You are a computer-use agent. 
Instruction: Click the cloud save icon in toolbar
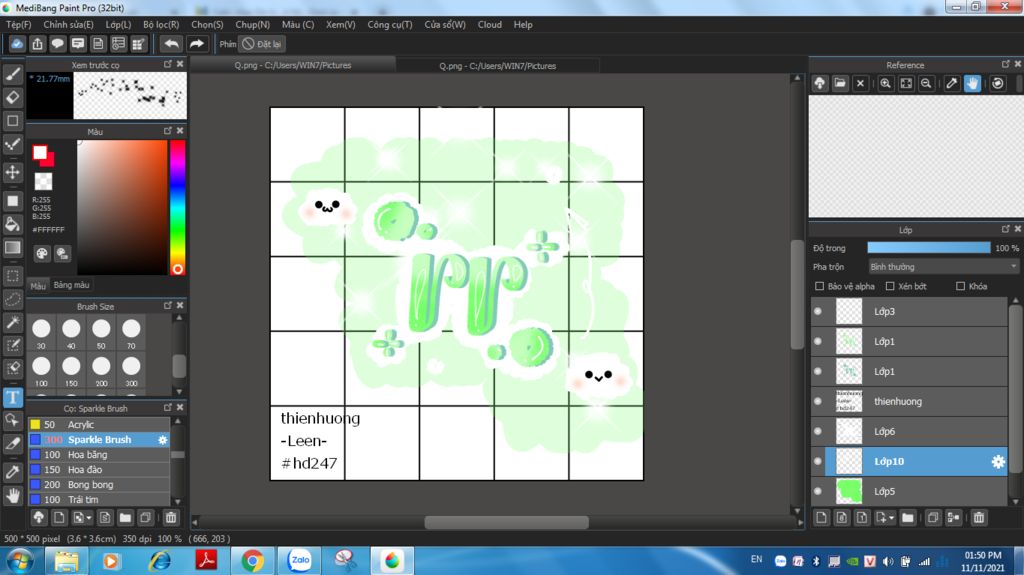(17, 44)
